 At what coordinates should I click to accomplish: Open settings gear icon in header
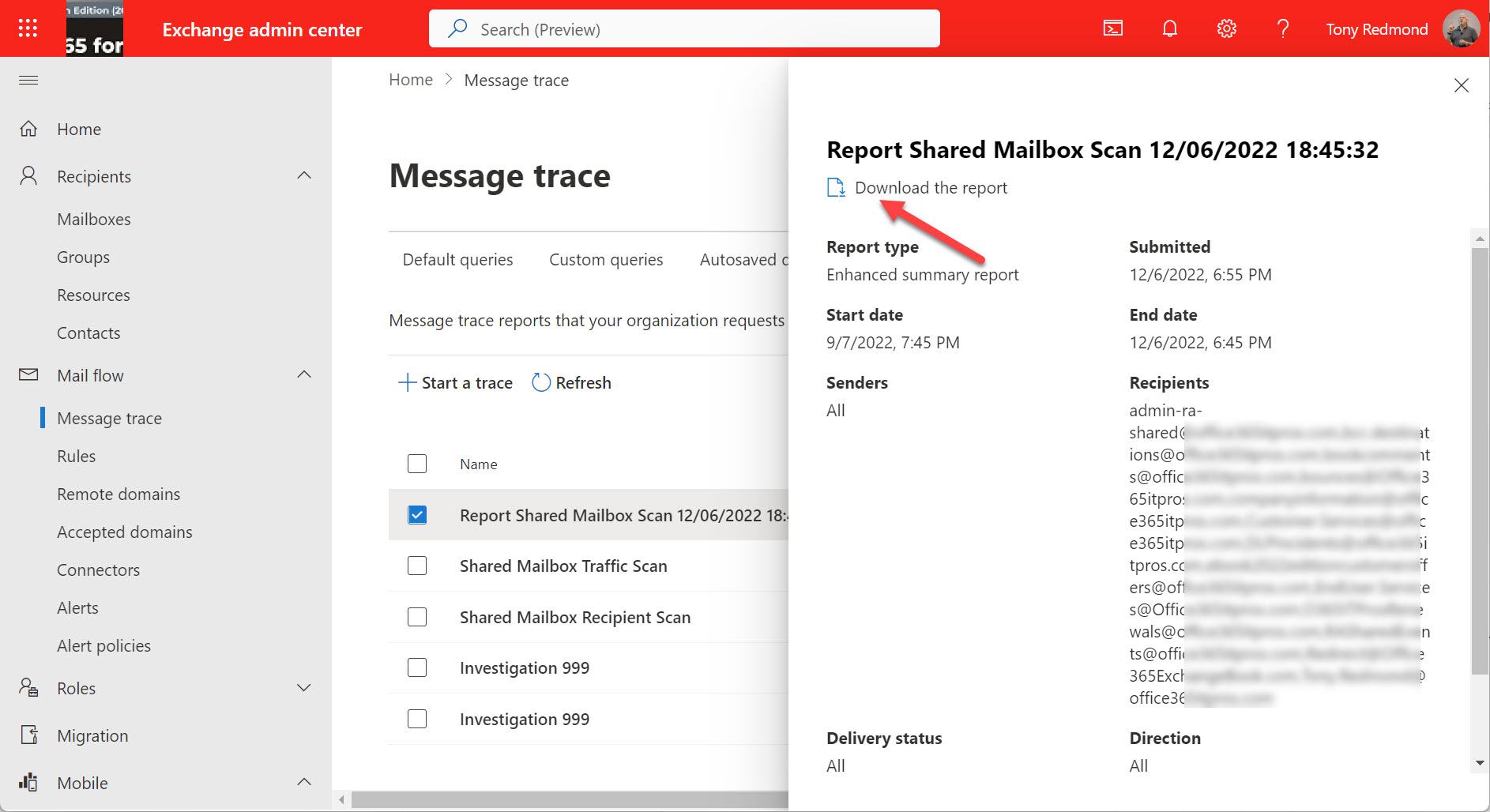pos(1226,29)
